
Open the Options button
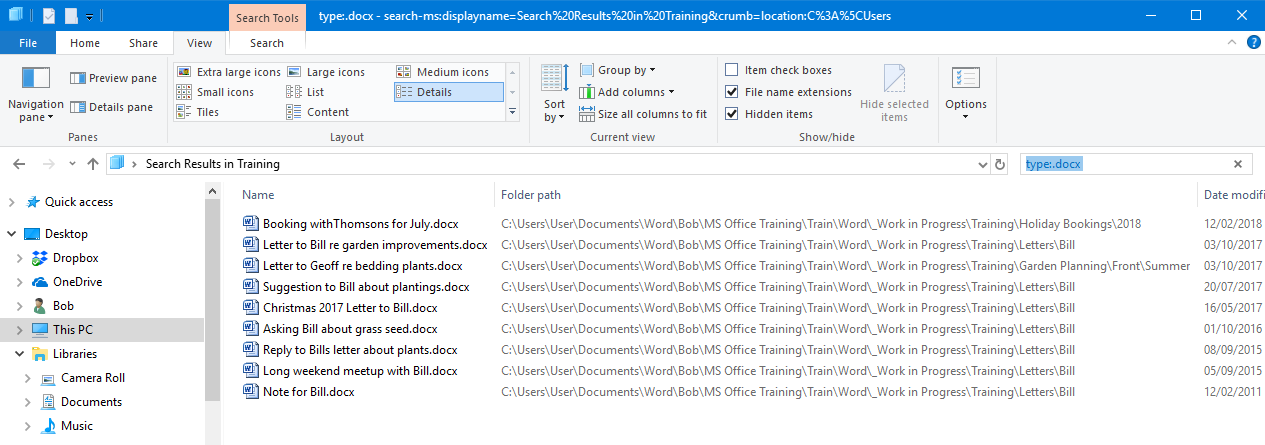pos(965,90)
